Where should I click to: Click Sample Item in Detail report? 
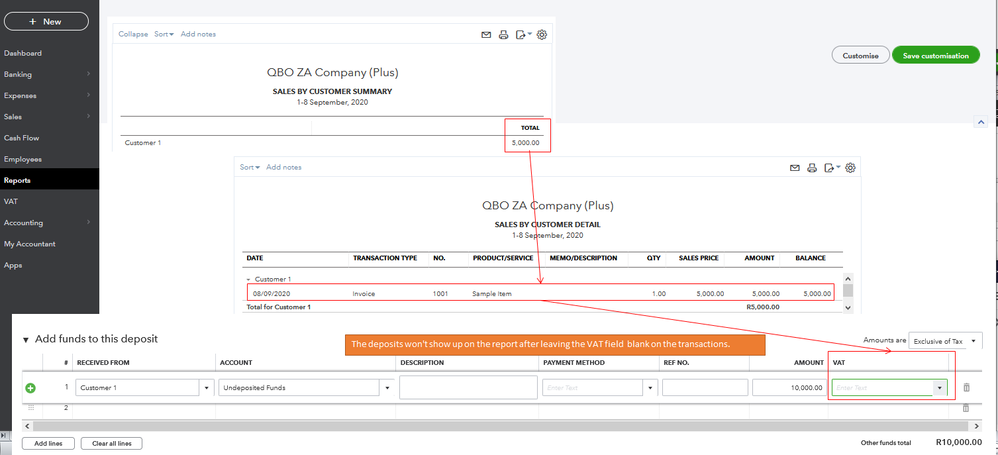491,294
